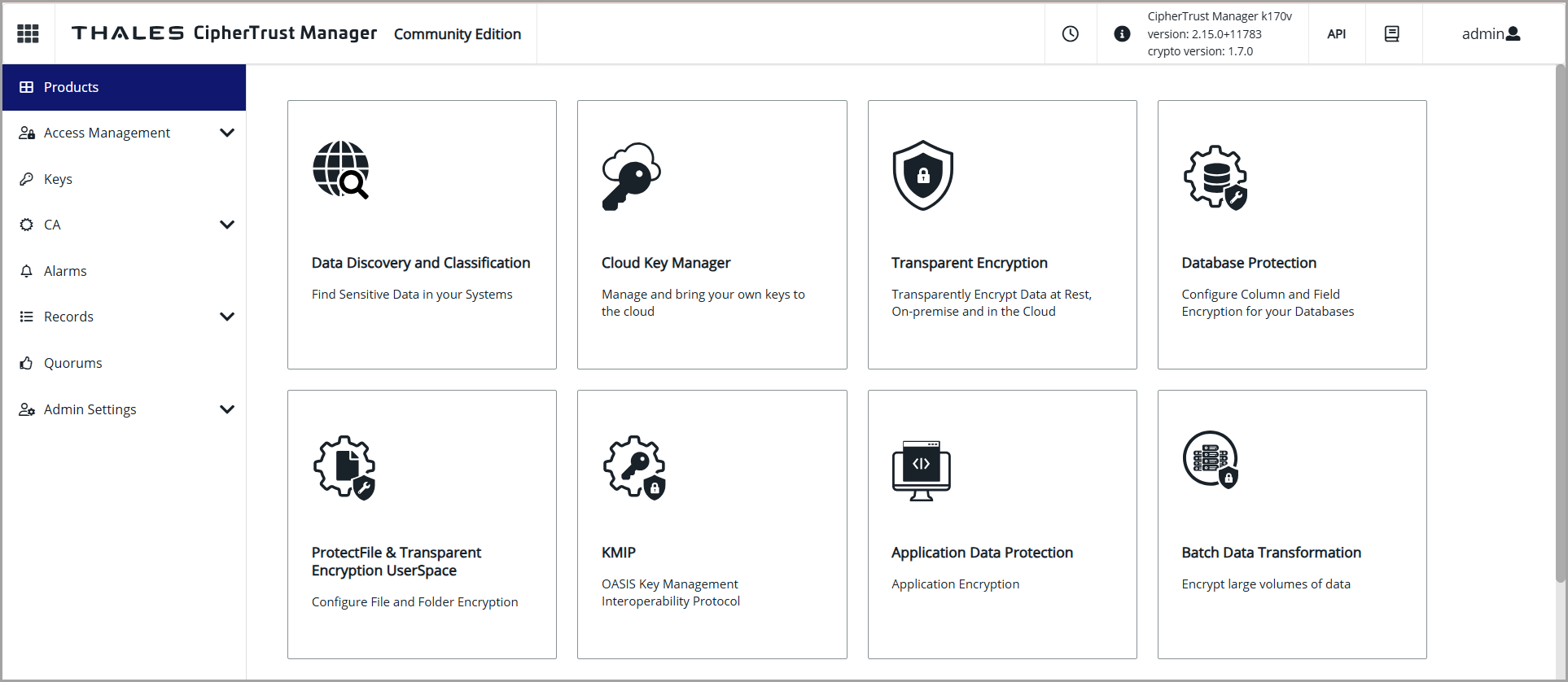Click the Records list icon in sidebar
This screenshot has width=1568, height=682.
point(27,317)
